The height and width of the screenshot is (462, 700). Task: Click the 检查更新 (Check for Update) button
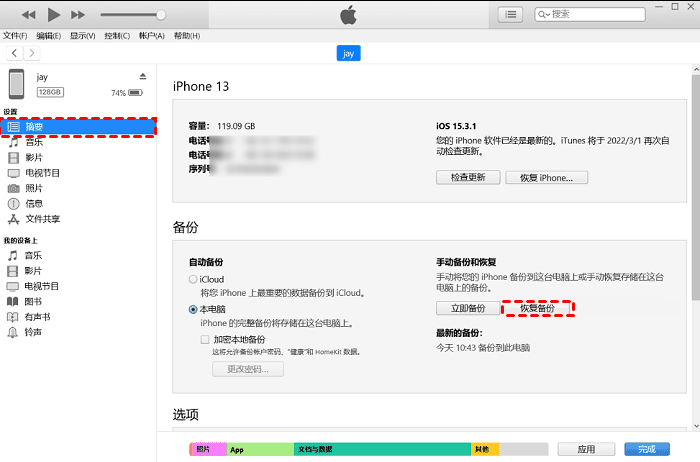coord(468,177)
